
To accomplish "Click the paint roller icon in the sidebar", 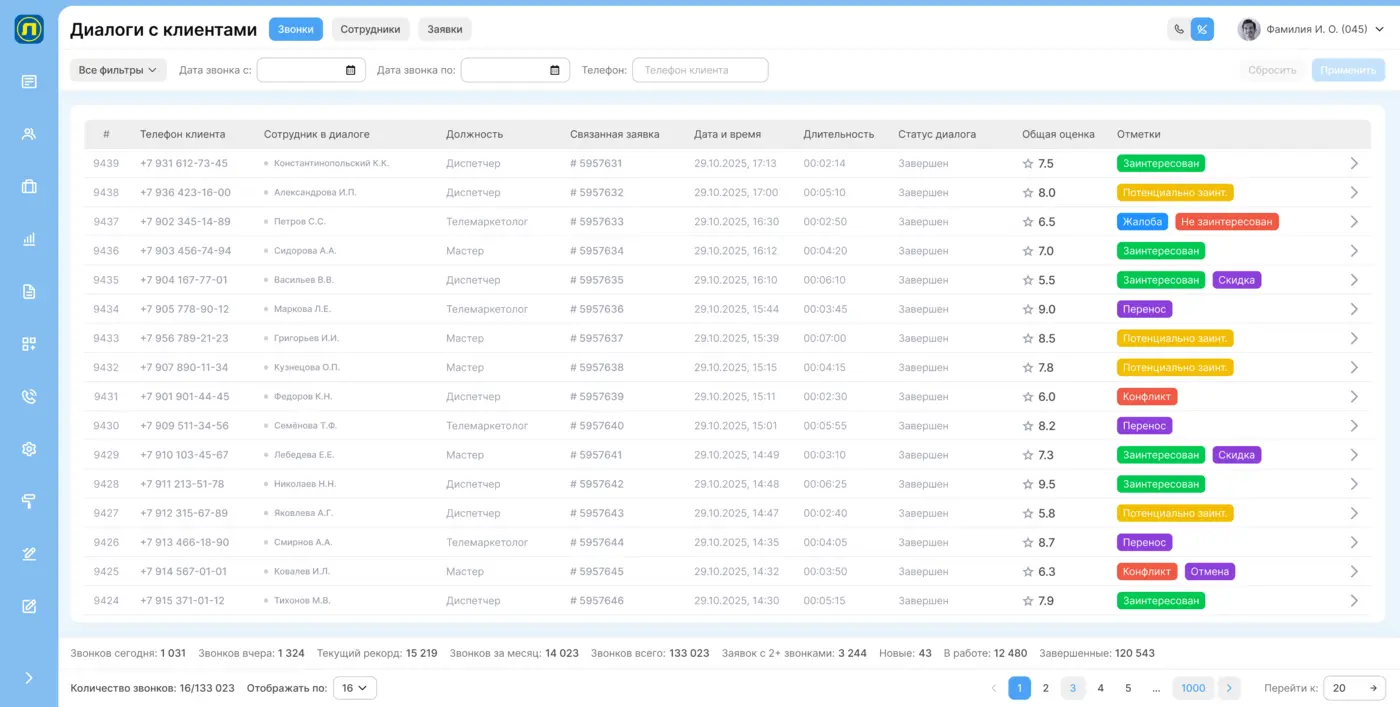I will tap(29, 501).
